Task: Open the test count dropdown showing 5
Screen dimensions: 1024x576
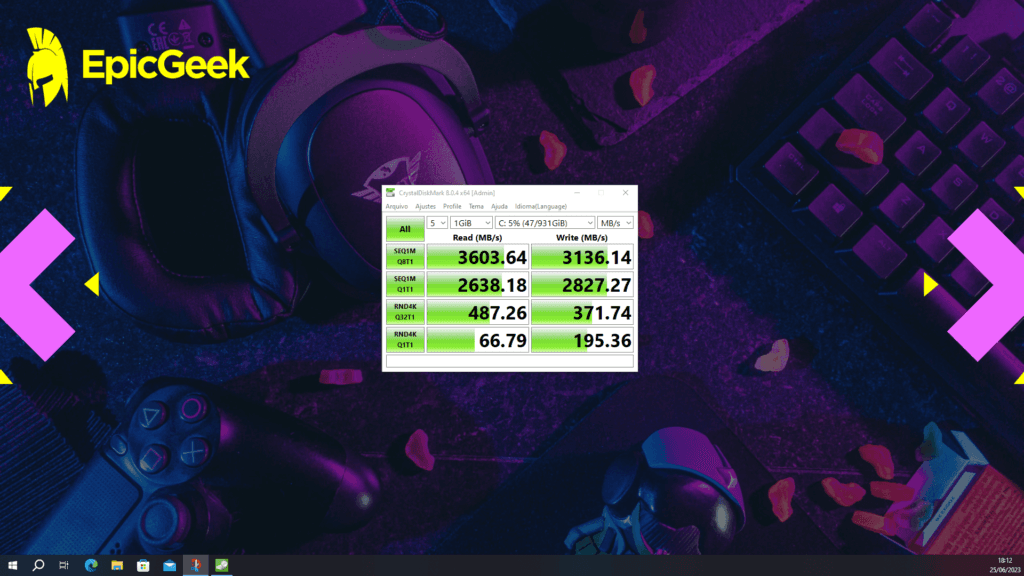Action: pos(437,222)
